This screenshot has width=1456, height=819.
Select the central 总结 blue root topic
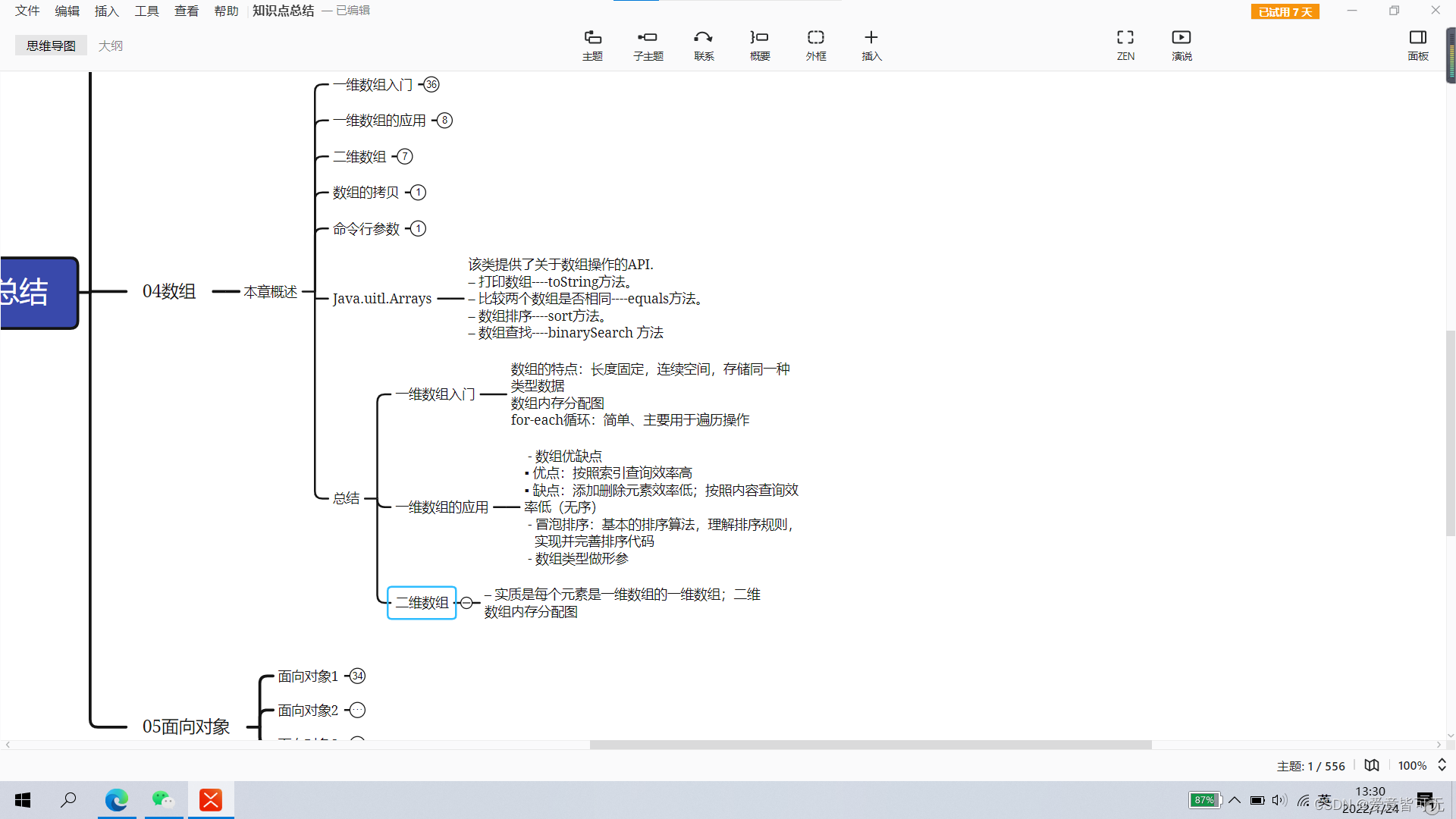(x=39, y=293)
